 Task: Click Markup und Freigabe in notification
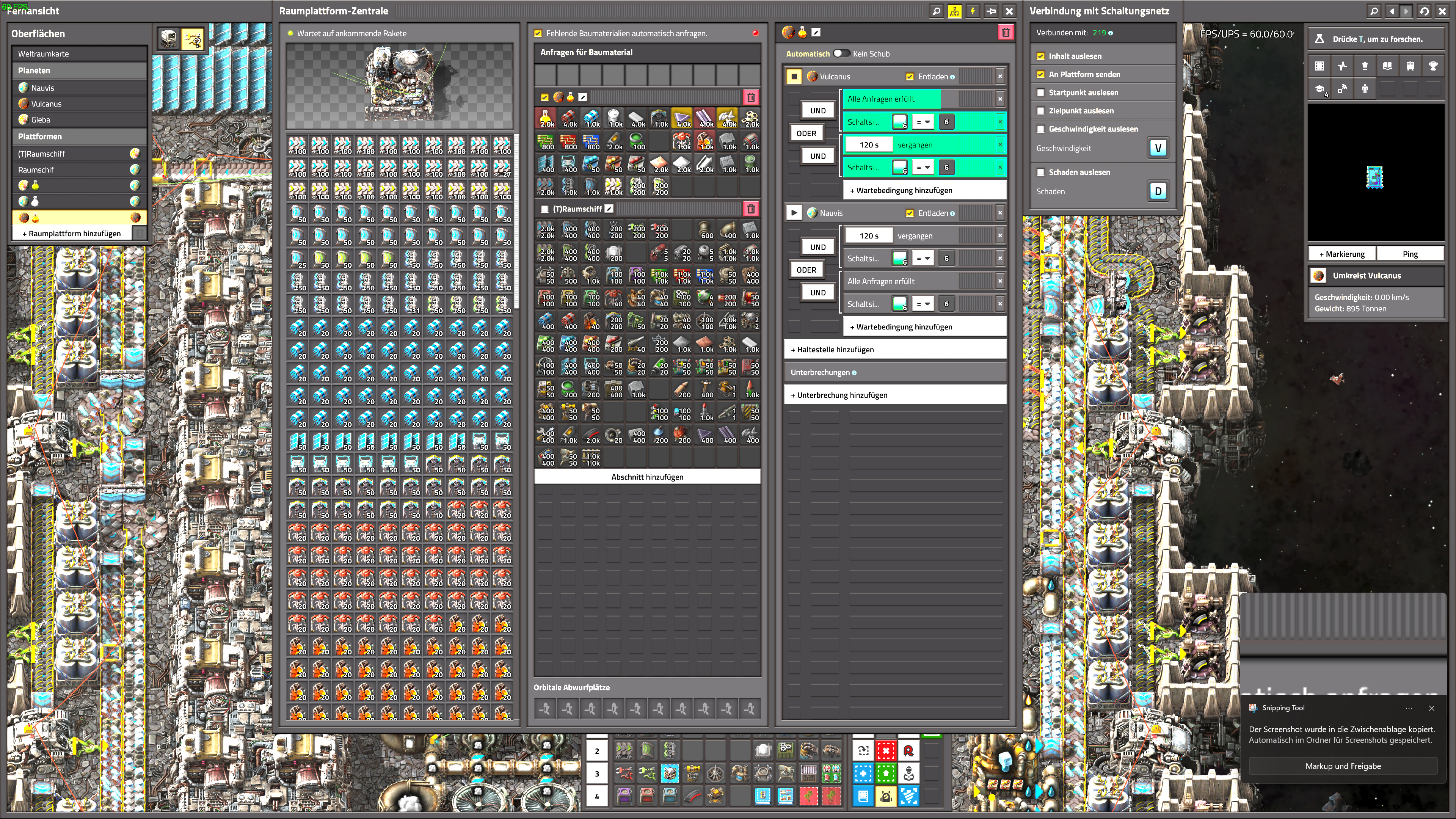point(1343,766)
